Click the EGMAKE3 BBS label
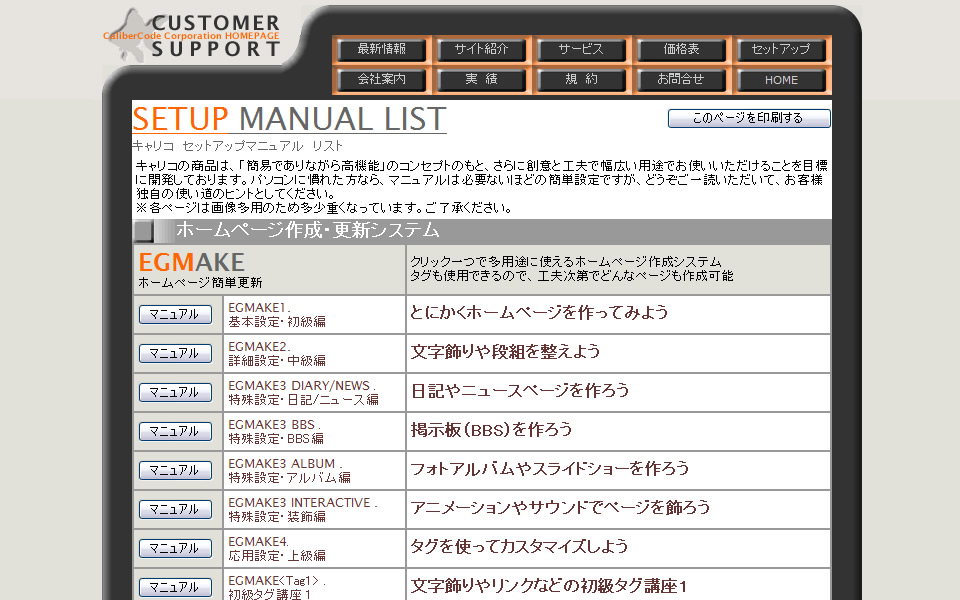The image size is (960, 600). pyautogui.click(x=276, y=432)
